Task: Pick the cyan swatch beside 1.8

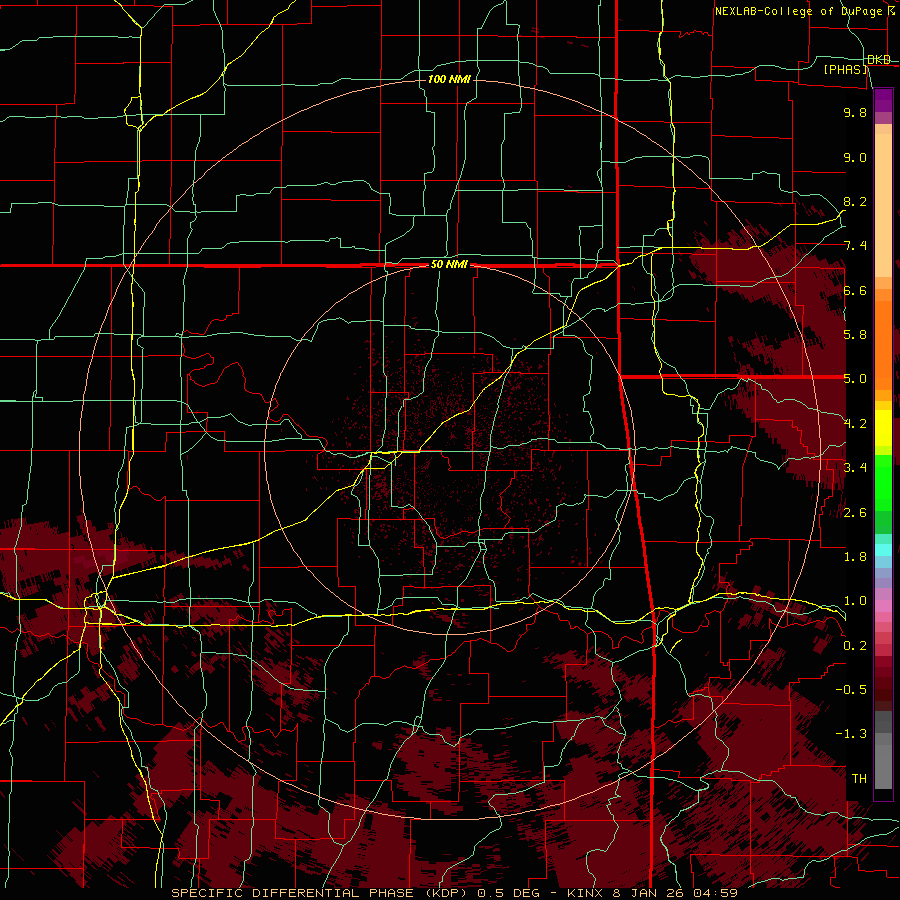Action: click(883, 550)
